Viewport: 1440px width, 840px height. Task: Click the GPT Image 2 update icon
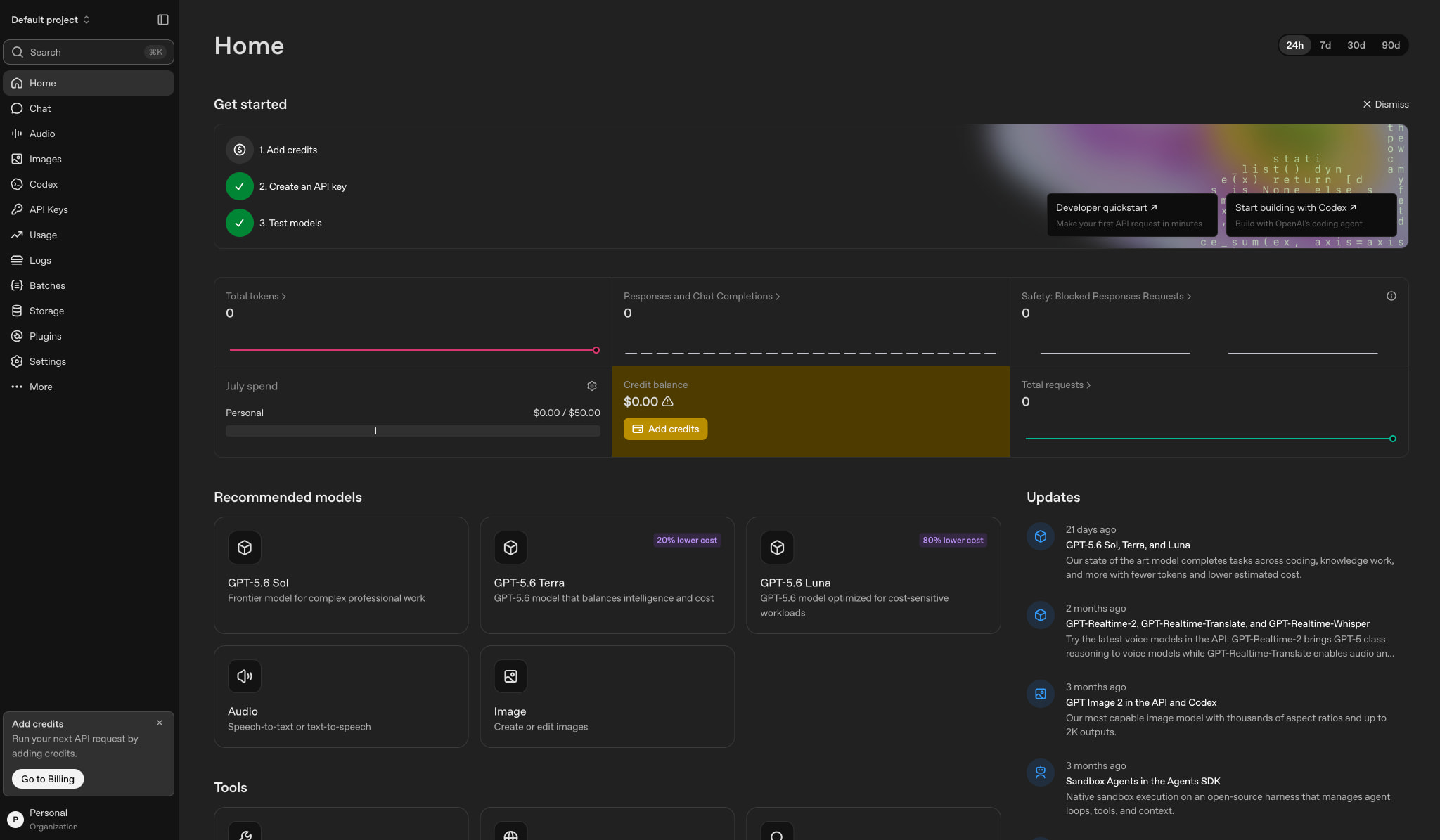[1041, 694]
